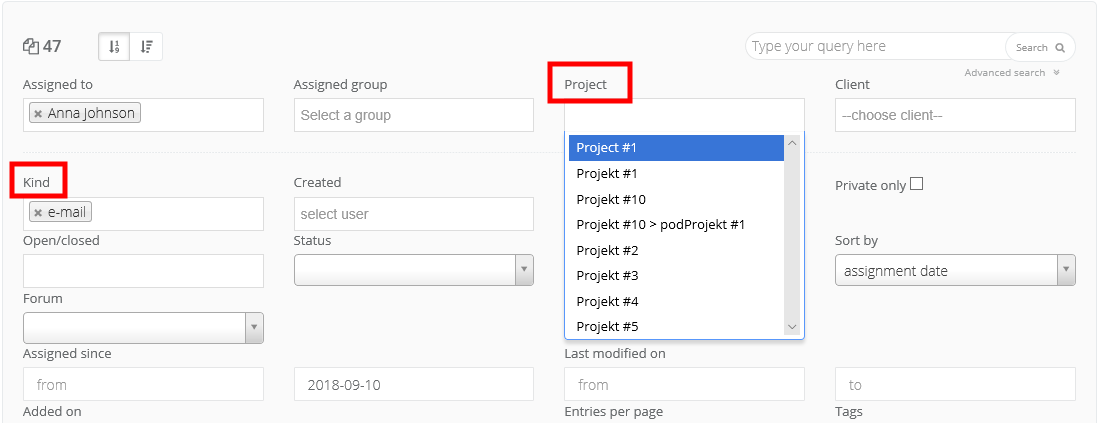Image resolution: width=1097 pixels, height=423 pixels.
Task: Remove the e-mail kind tag
Action: pyautogui.click(x=37, y=213)
